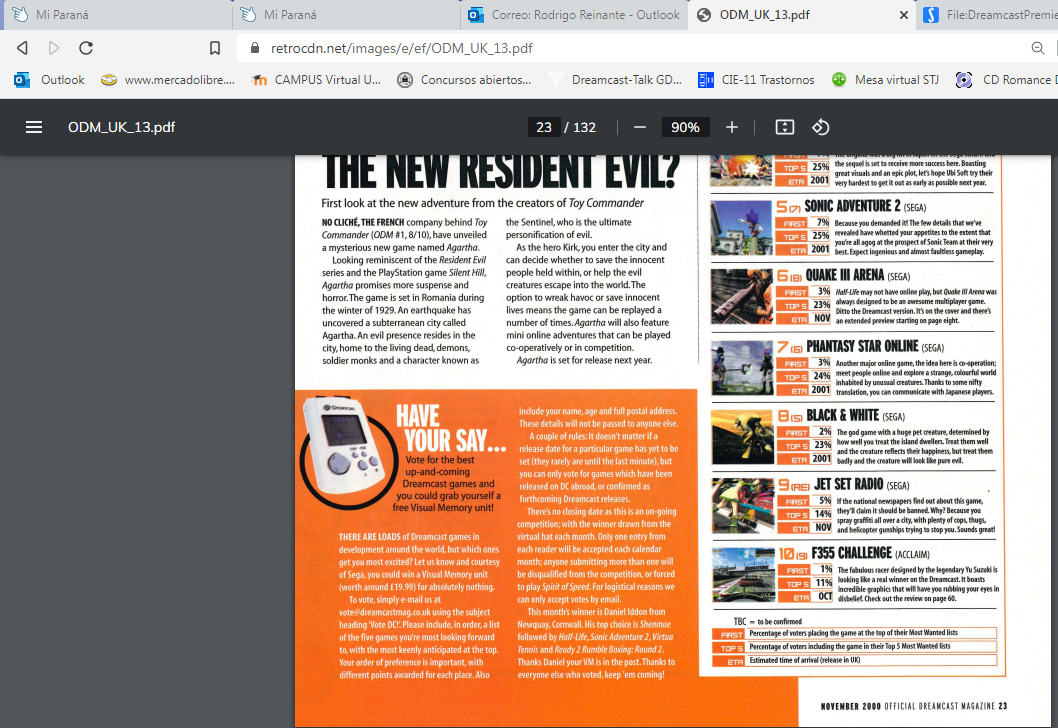Screen dimensions: 1058x728
Task: Click the 'THE NEW RESIDENT EVIL?' headline
Action: [x=500, y=173]
